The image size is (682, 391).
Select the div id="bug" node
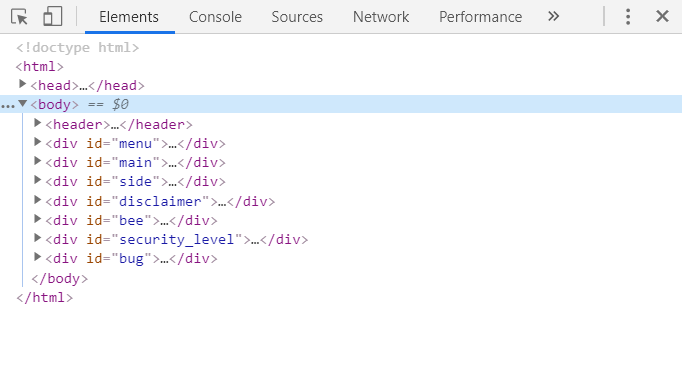click(131, 259)
